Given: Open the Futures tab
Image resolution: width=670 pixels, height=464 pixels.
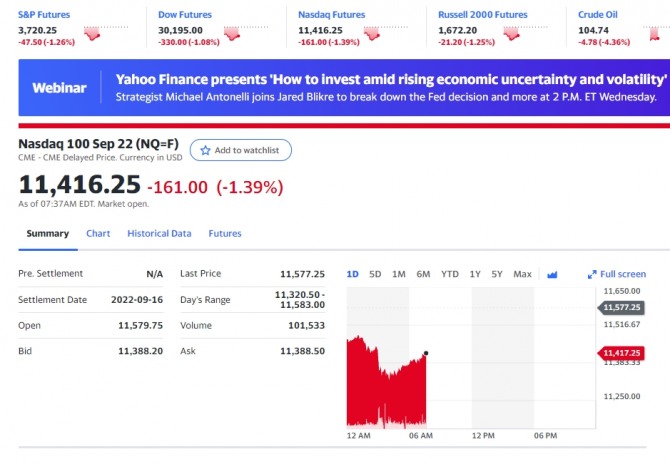Looking at the screenshot, I should 225,233.
